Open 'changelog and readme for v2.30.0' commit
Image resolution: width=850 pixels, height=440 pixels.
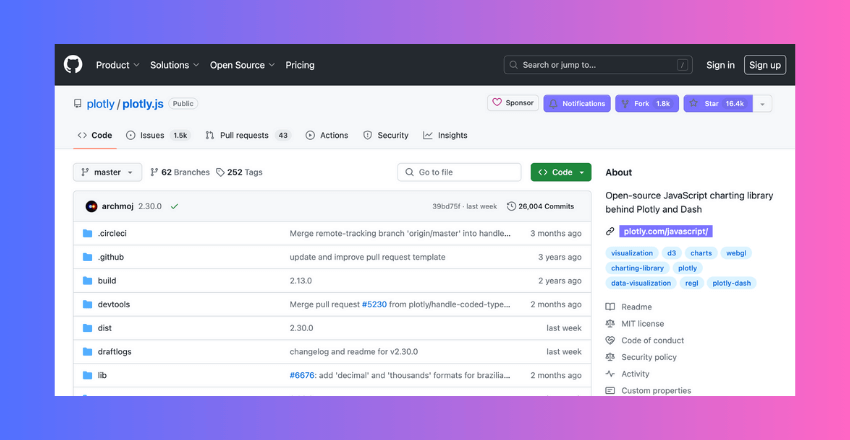[353, 352]
